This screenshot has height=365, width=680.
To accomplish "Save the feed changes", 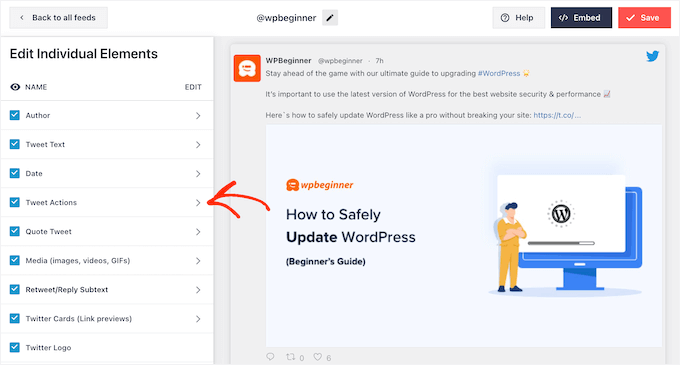I will pos(644,18).
